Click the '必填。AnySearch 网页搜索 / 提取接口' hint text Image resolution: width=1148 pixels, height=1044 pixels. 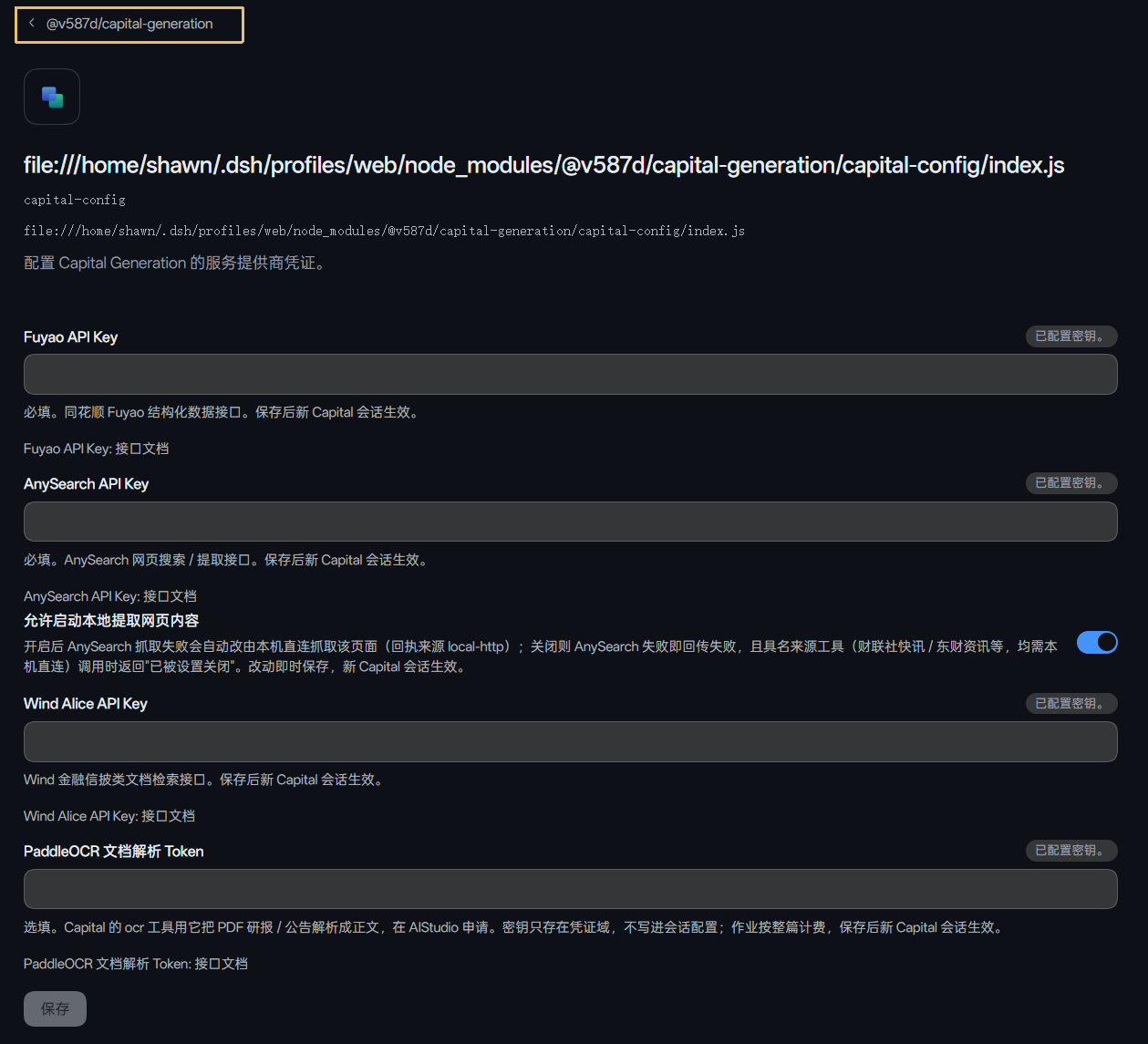228,560
